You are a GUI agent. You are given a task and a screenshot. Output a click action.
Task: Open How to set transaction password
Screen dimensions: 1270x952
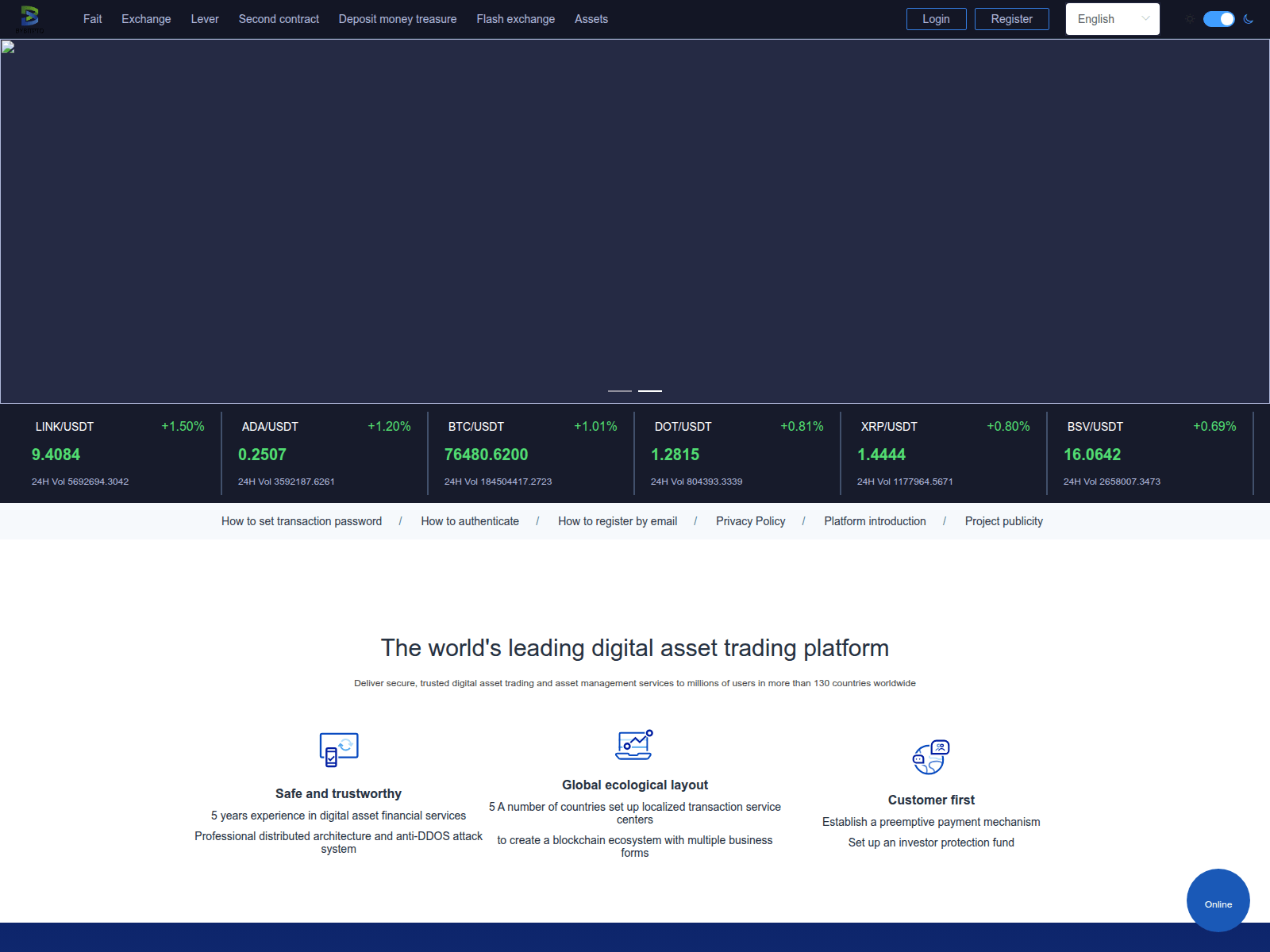pos(302,521)
